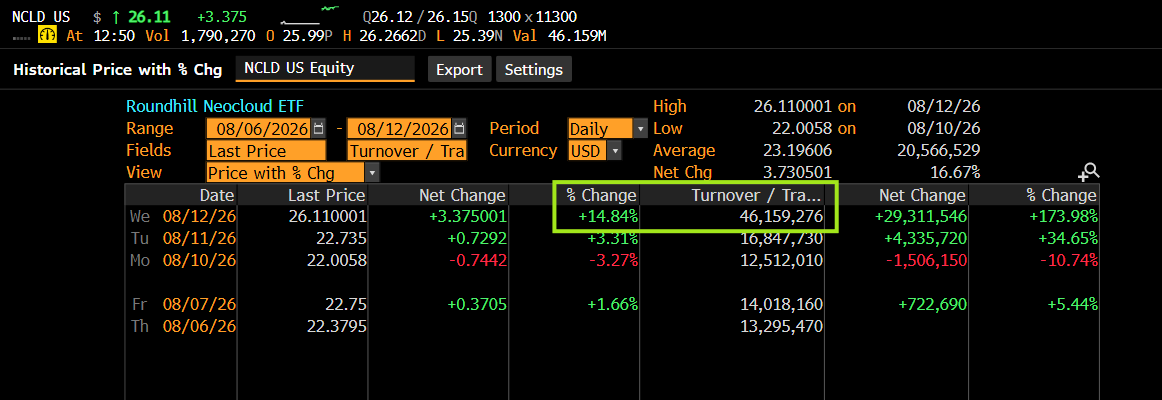Click the Export button
The image size is (1162, 400).
[x=459, y=70]
